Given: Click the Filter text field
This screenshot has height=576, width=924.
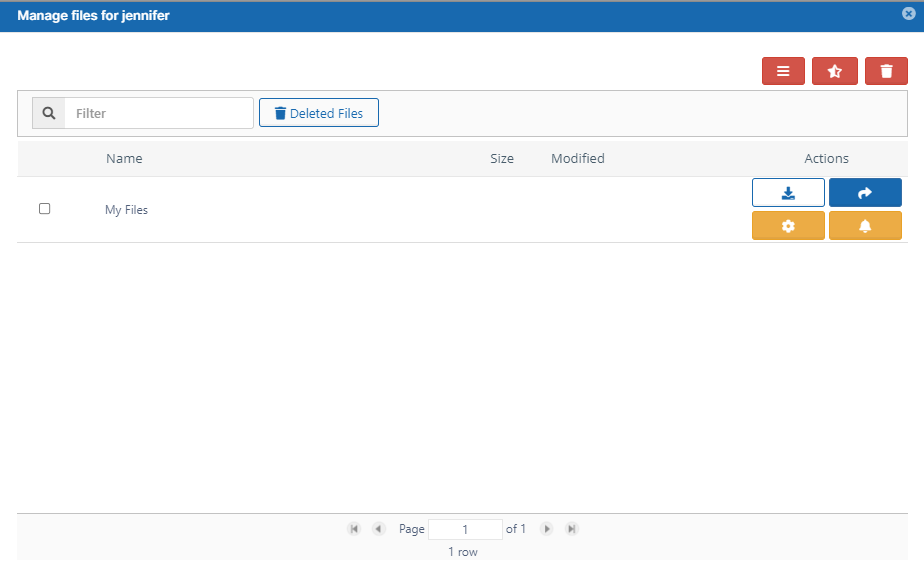Looking at the screenshot, I should pos(159,113).
